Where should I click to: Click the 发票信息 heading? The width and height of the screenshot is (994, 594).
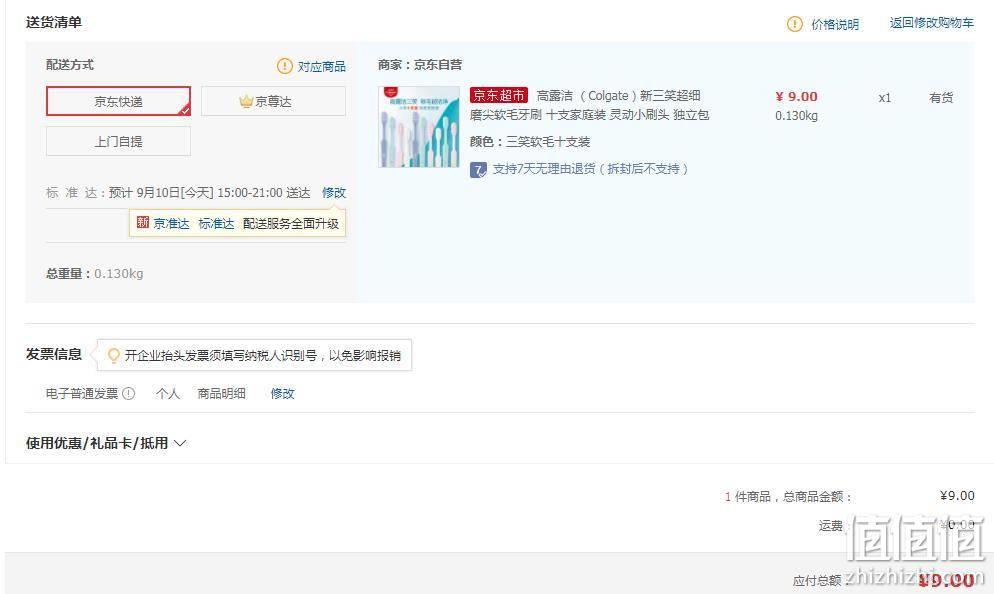pos(54,354)
